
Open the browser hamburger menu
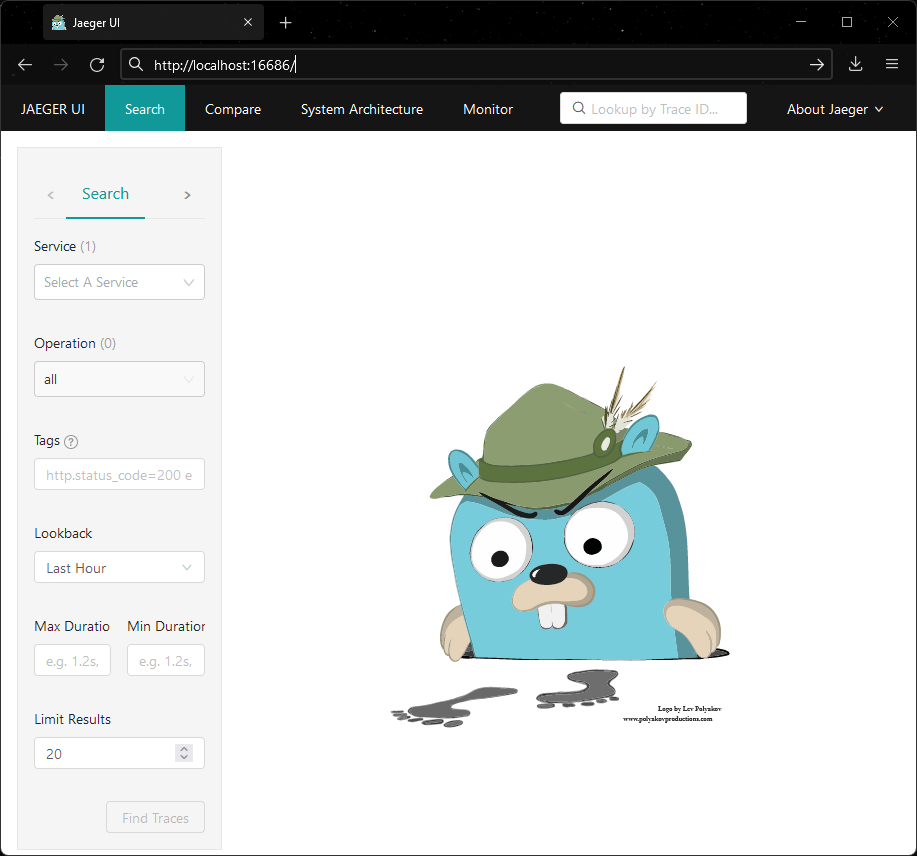892,64
